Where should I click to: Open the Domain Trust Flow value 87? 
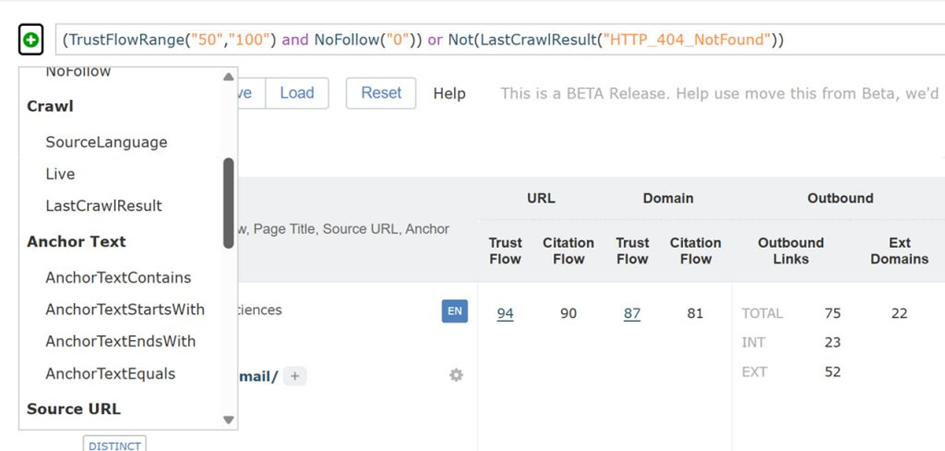[x=632, y=313]
